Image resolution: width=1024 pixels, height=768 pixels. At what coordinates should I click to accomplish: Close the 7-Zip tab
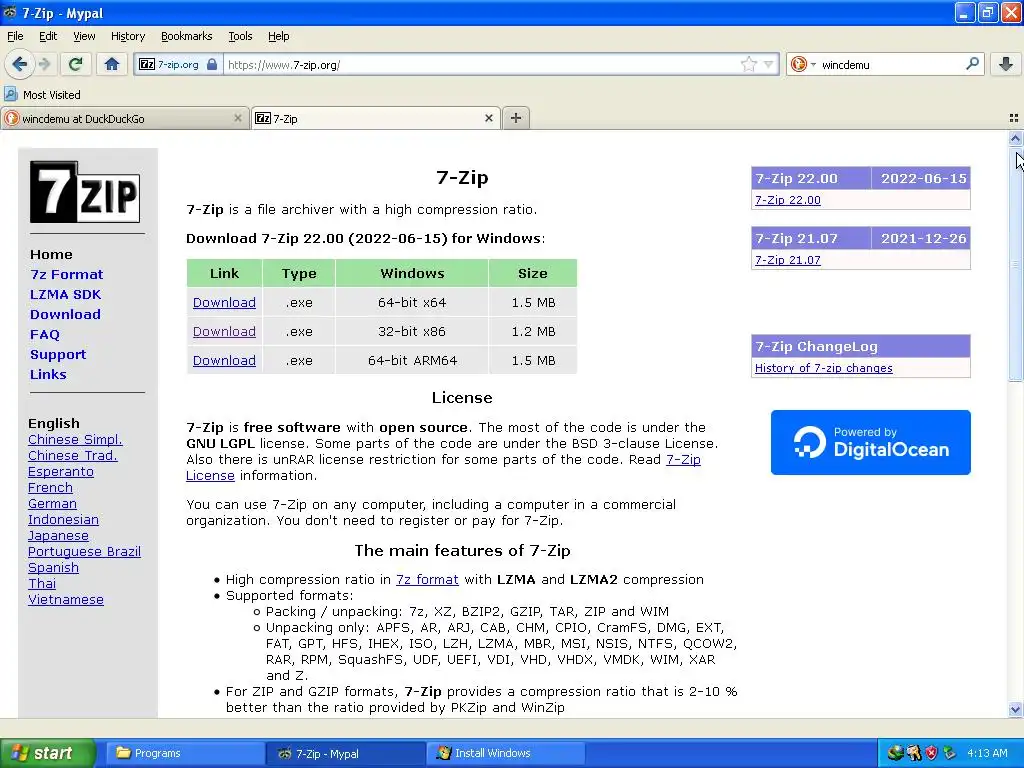(488, 118)
